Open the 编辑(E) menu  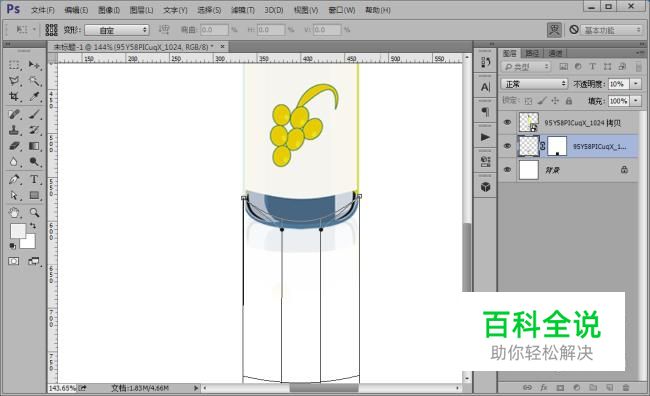click(76, 10)
